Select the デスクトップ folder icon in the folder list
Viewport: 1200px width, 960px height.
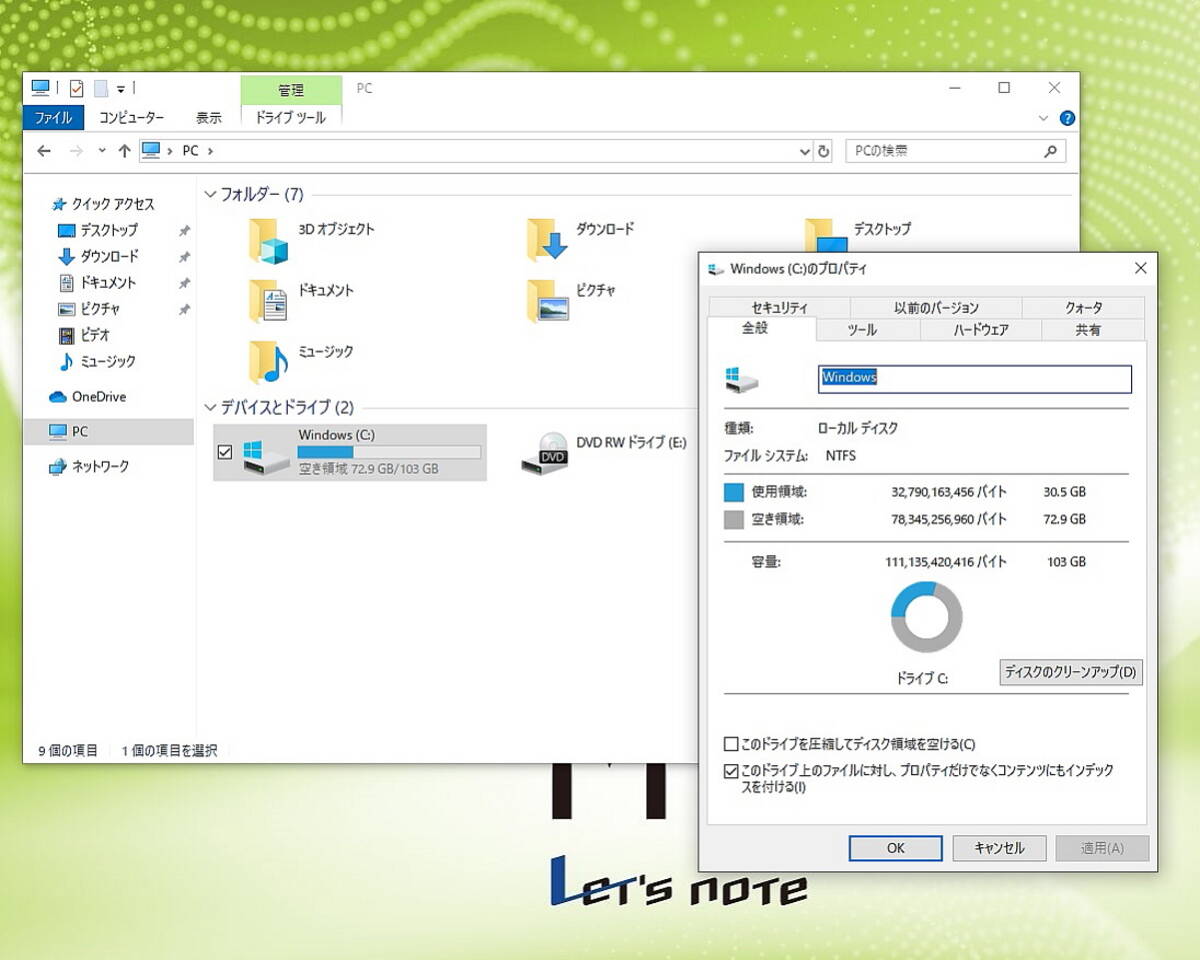coord(824,237)
